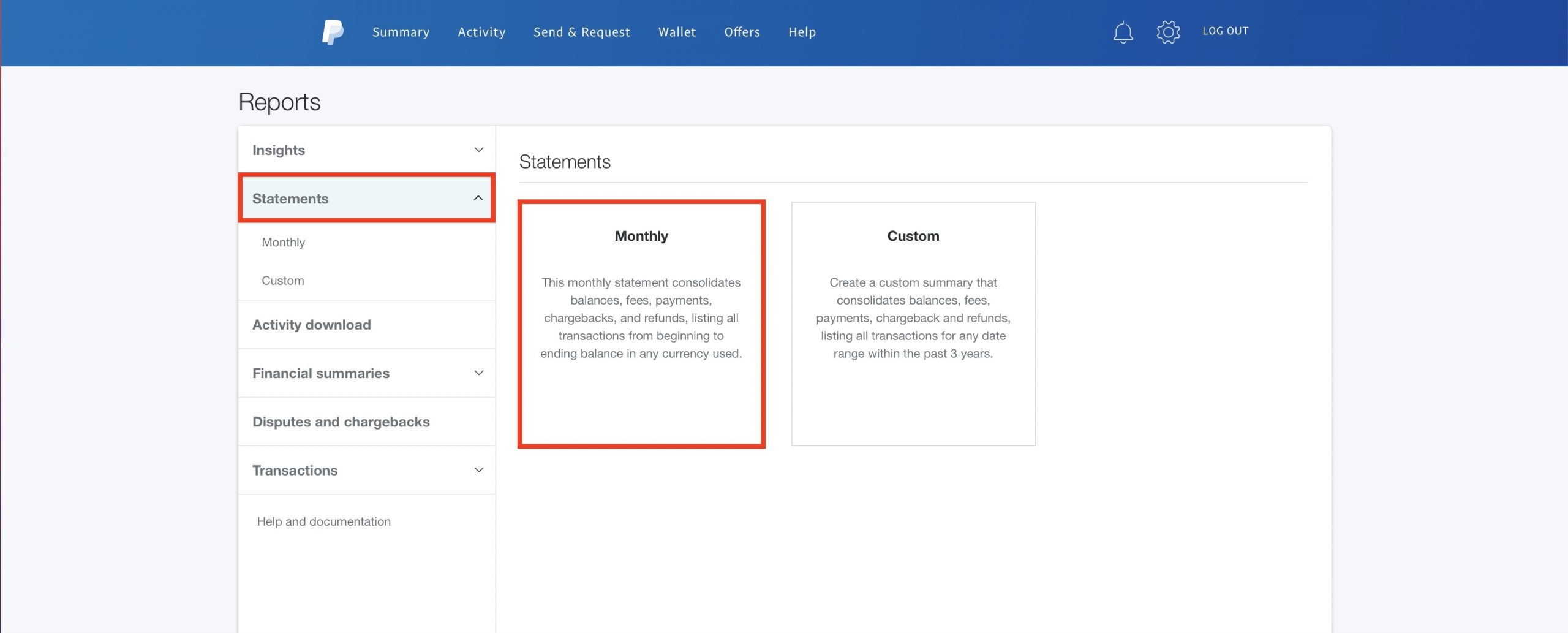Open Send & Request page
This screenshot has width=1568, height=633.
pyautogui.click(x=581, y=32)
